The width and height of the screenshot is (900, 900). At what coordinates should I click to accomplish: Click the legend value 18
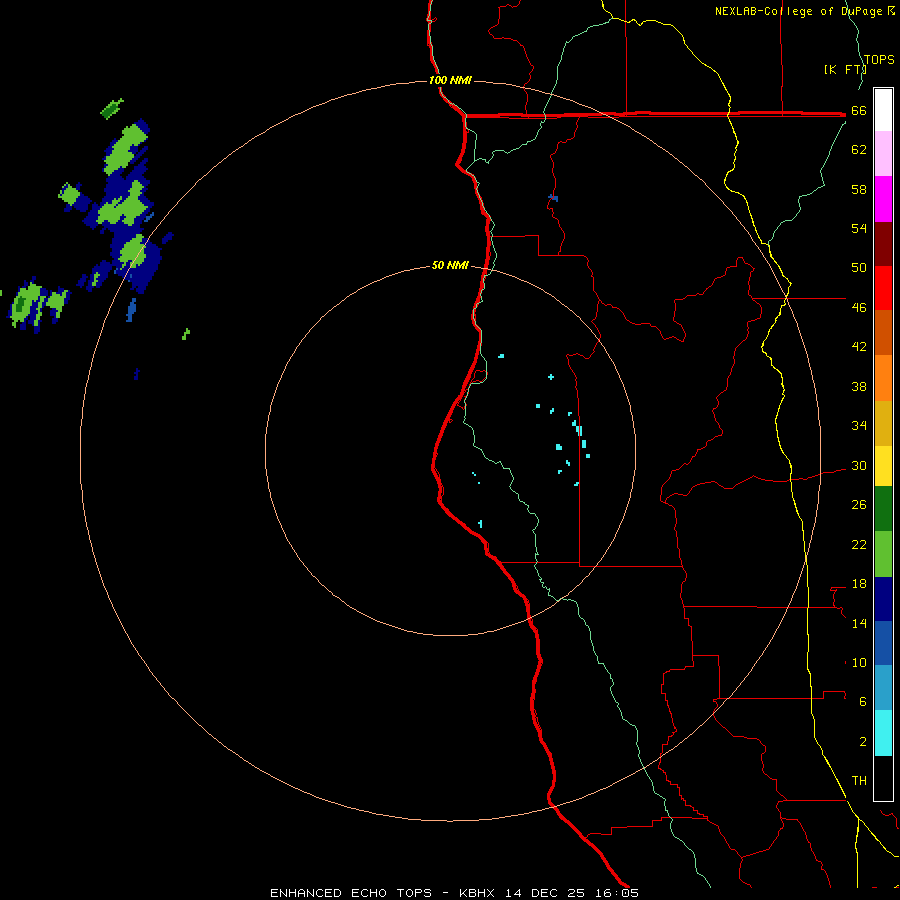click(859, 584)
